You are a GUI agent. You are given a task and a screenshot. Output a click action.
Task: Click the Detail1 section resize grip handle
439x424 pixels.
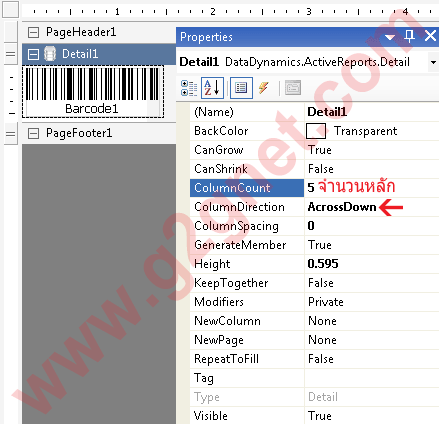(10, 54)
